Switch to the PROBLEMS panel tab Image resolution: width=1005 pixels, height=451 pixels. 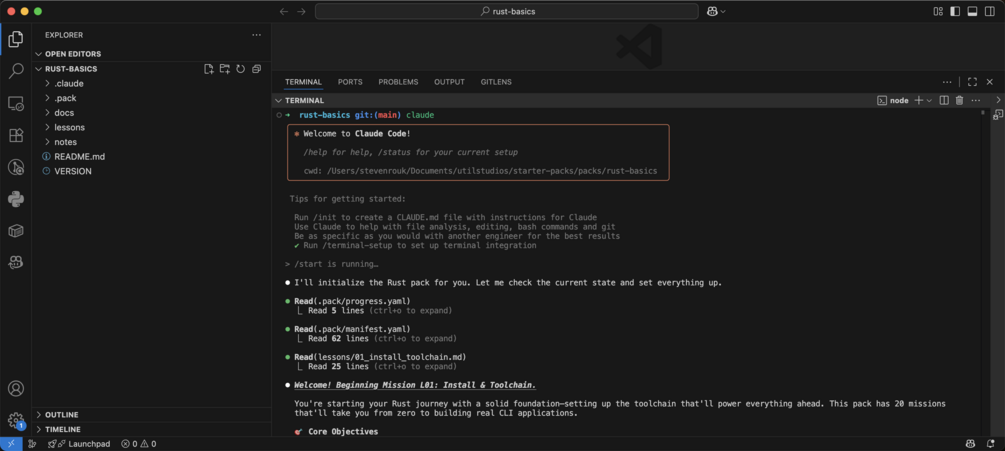coord(398,82)
